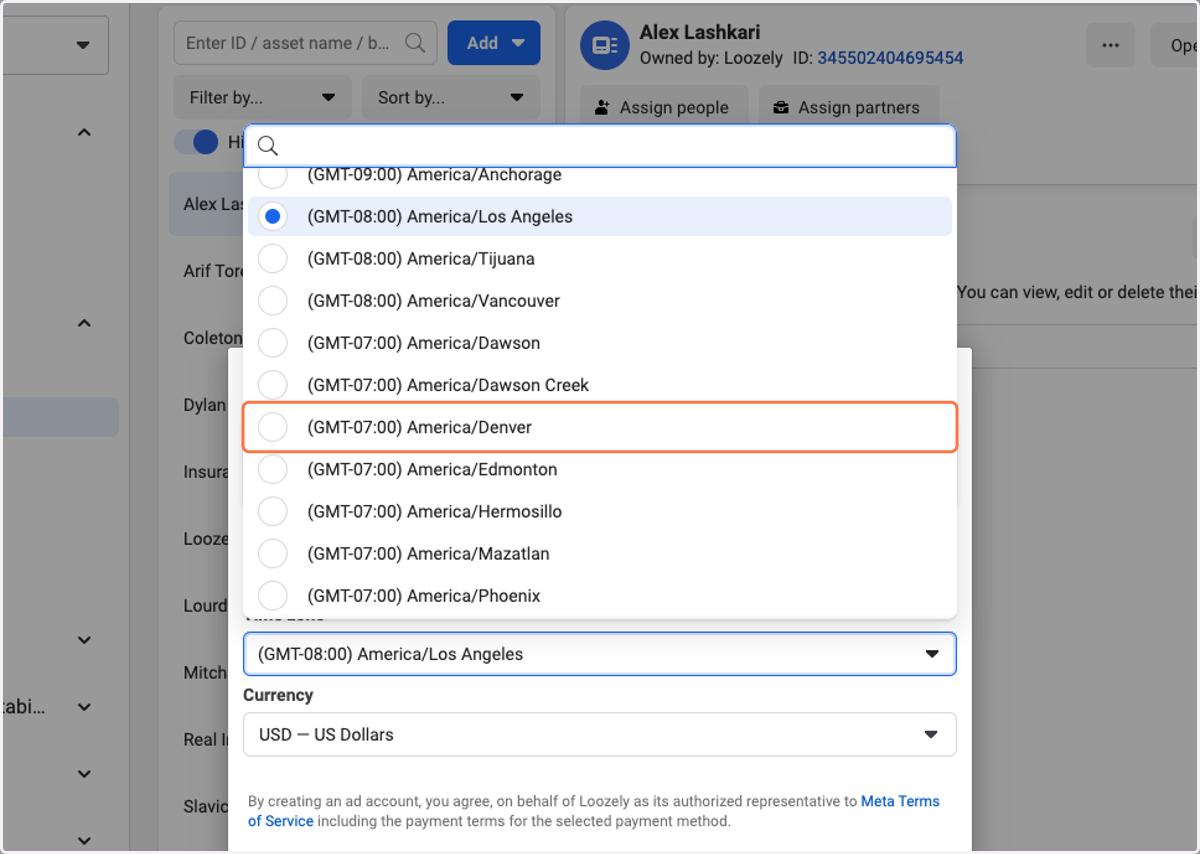Select the America/Edmonton radio option

[273, 469]
